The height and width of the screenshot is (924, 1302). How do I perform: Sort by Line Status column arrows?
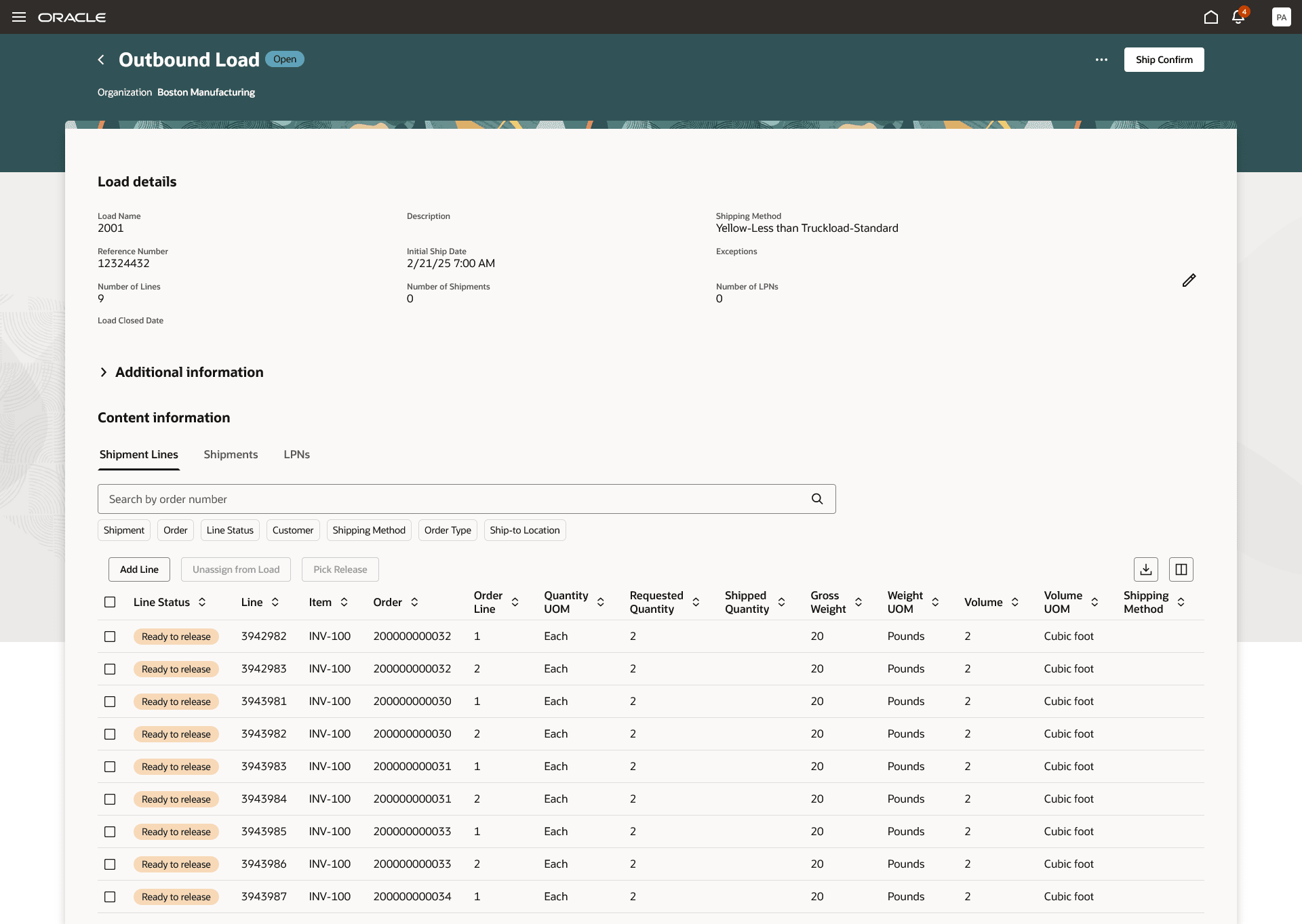(x=202, y=602)
